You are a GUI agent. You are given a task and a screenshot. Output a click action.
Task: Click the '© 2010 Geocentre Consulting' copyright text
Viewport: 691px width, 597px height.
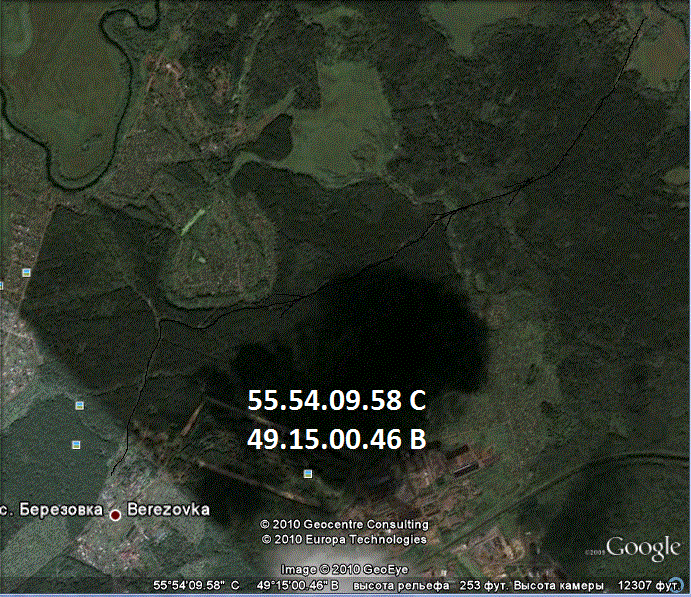coord(344,524)
